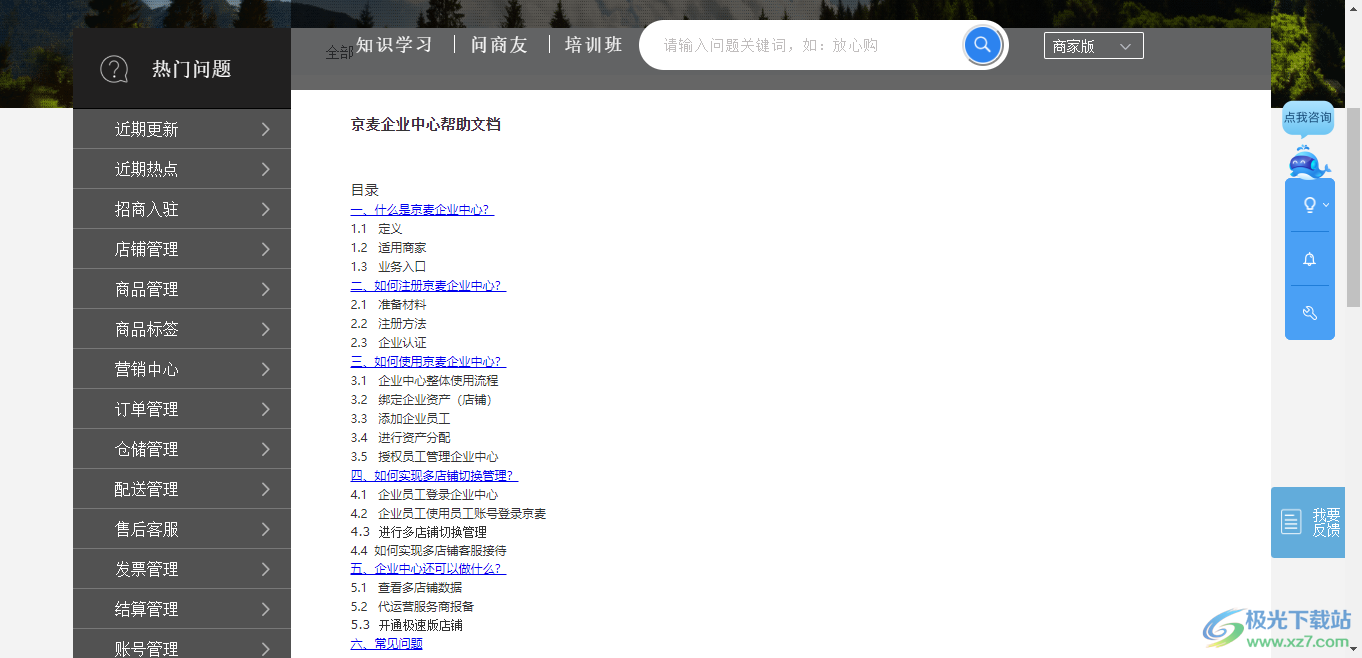Click the text 5.1 查看多店铺数据
The width and height of the screenshot is (1362, 658).
coord(407,588)
